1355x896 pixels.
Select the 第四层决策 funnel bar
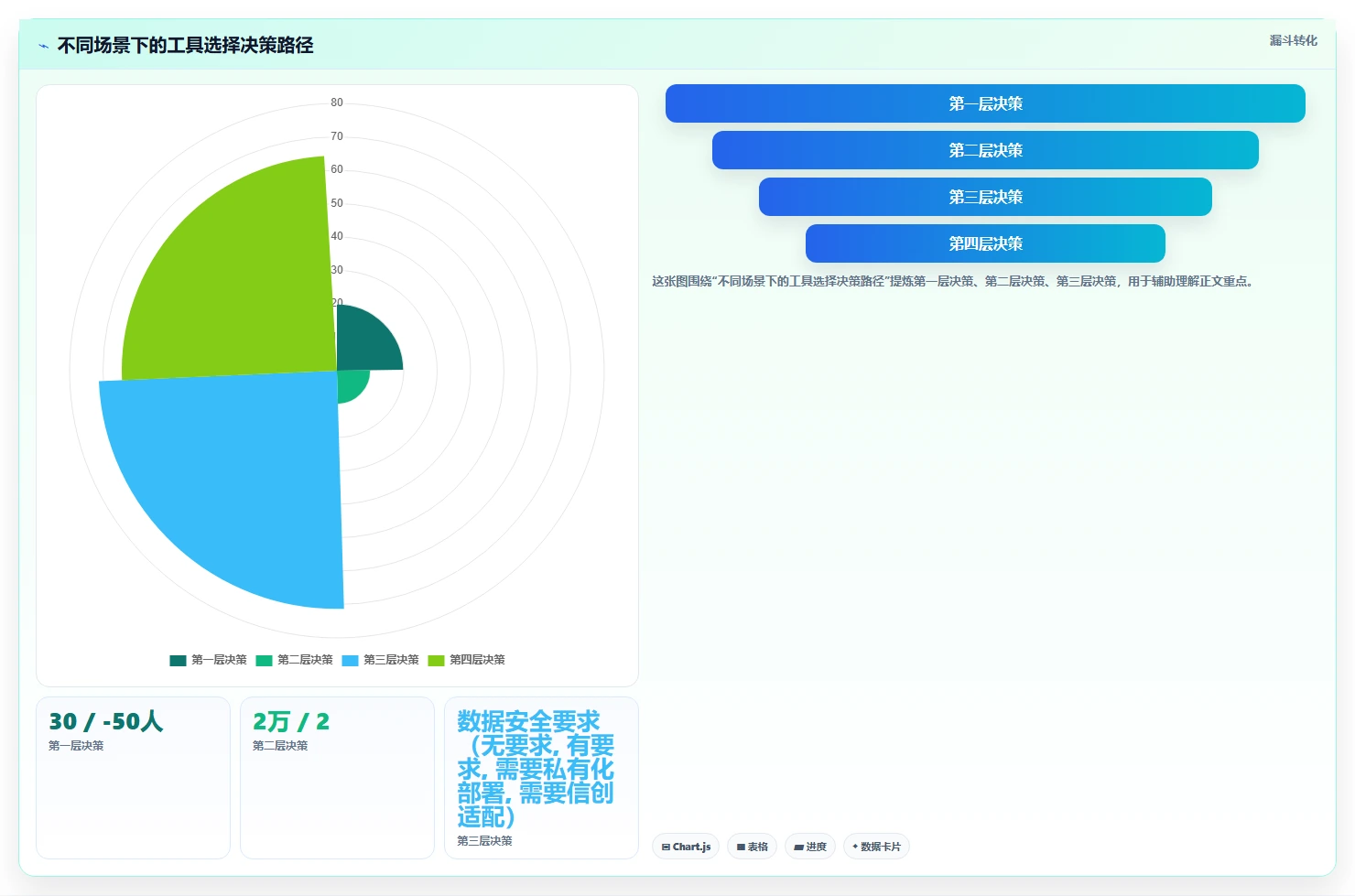click(x=985, y=243)
